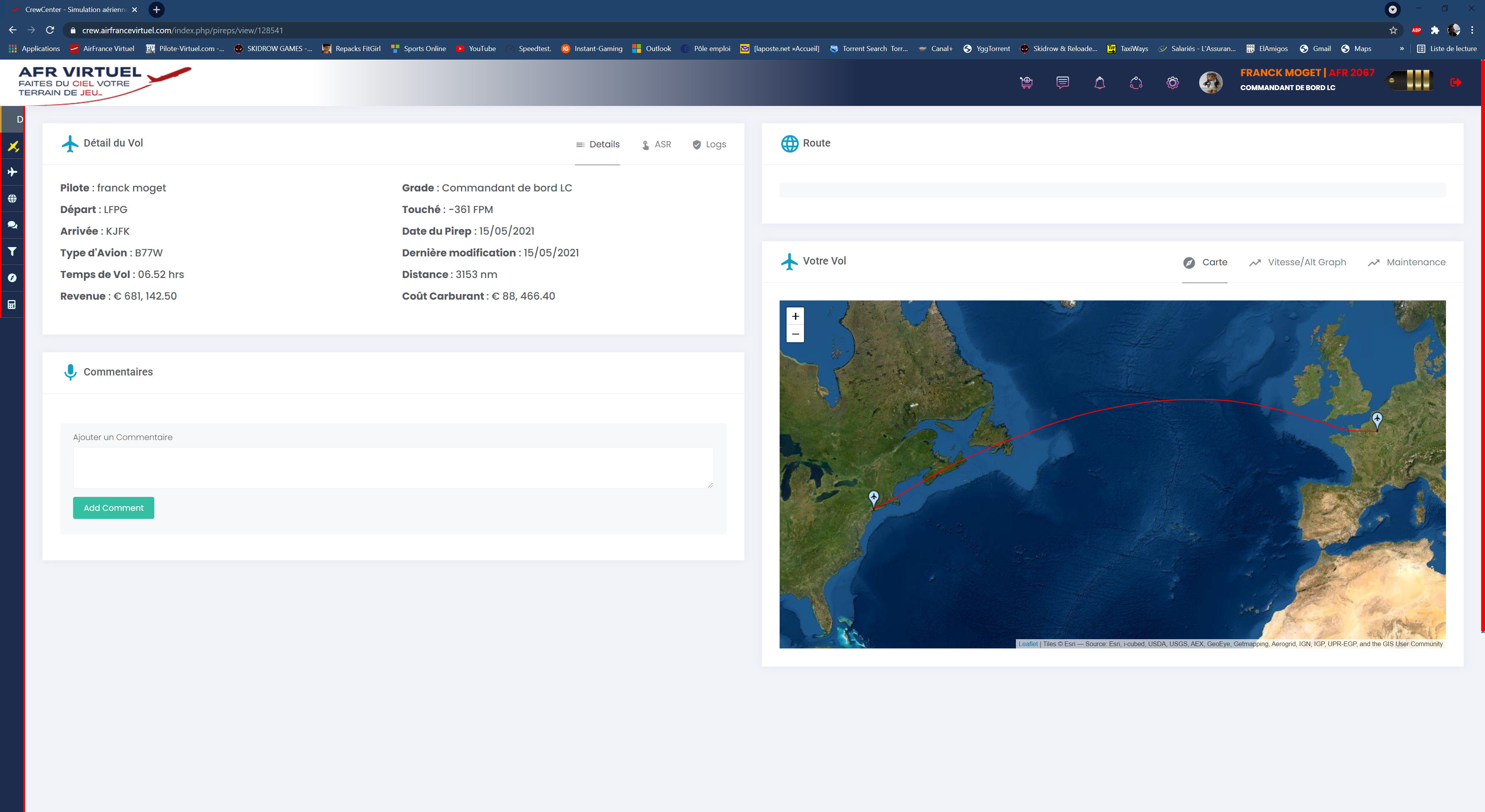Click the calculator icon in sidebar
1485x812 pixels.
point(12,304)
